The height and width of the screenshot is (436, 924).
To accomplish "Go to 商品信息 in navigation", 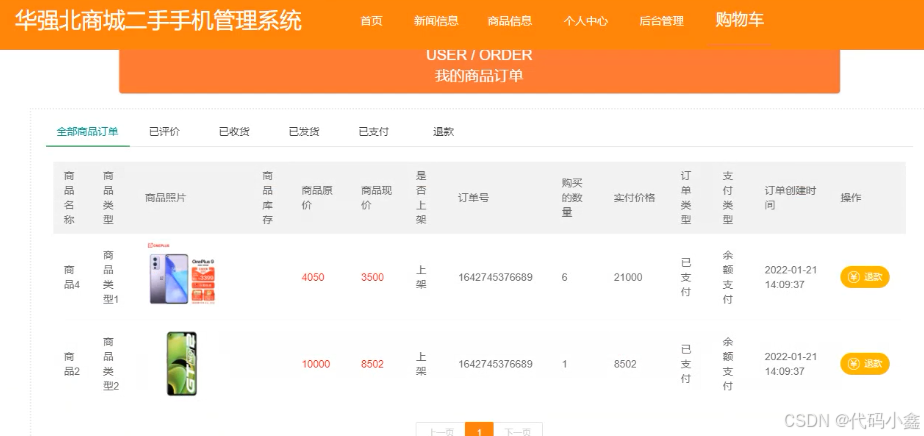I will pos(510,21).
